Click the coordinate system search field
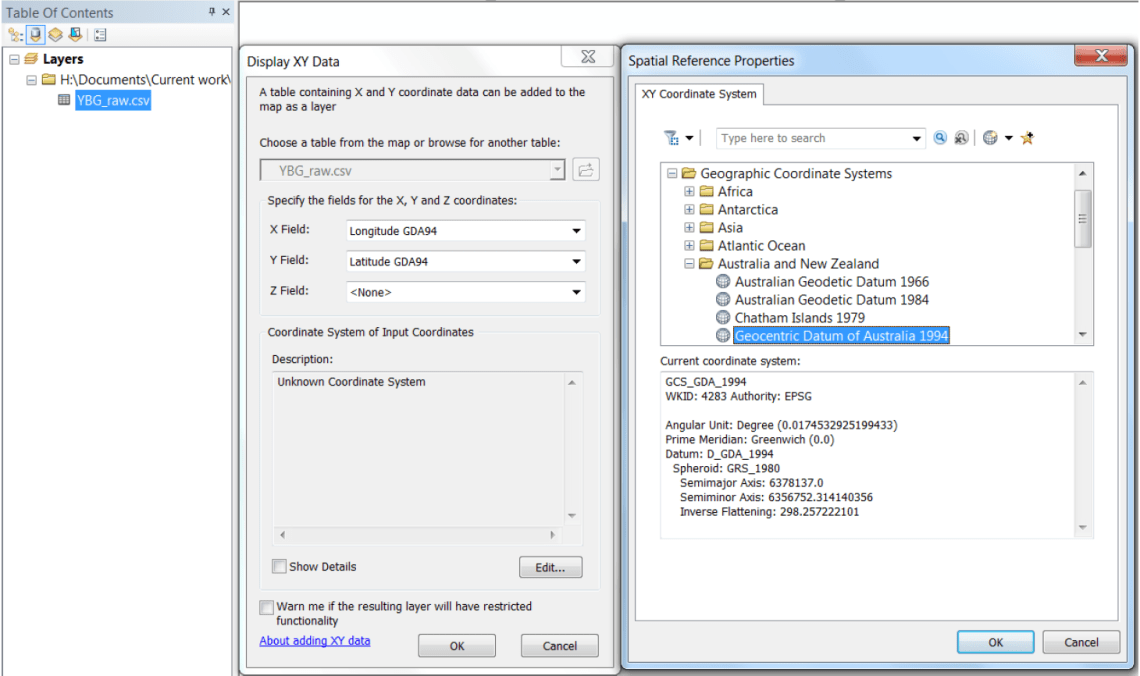This screenshot has width=1140, height=676. click(x=815, y=138)
